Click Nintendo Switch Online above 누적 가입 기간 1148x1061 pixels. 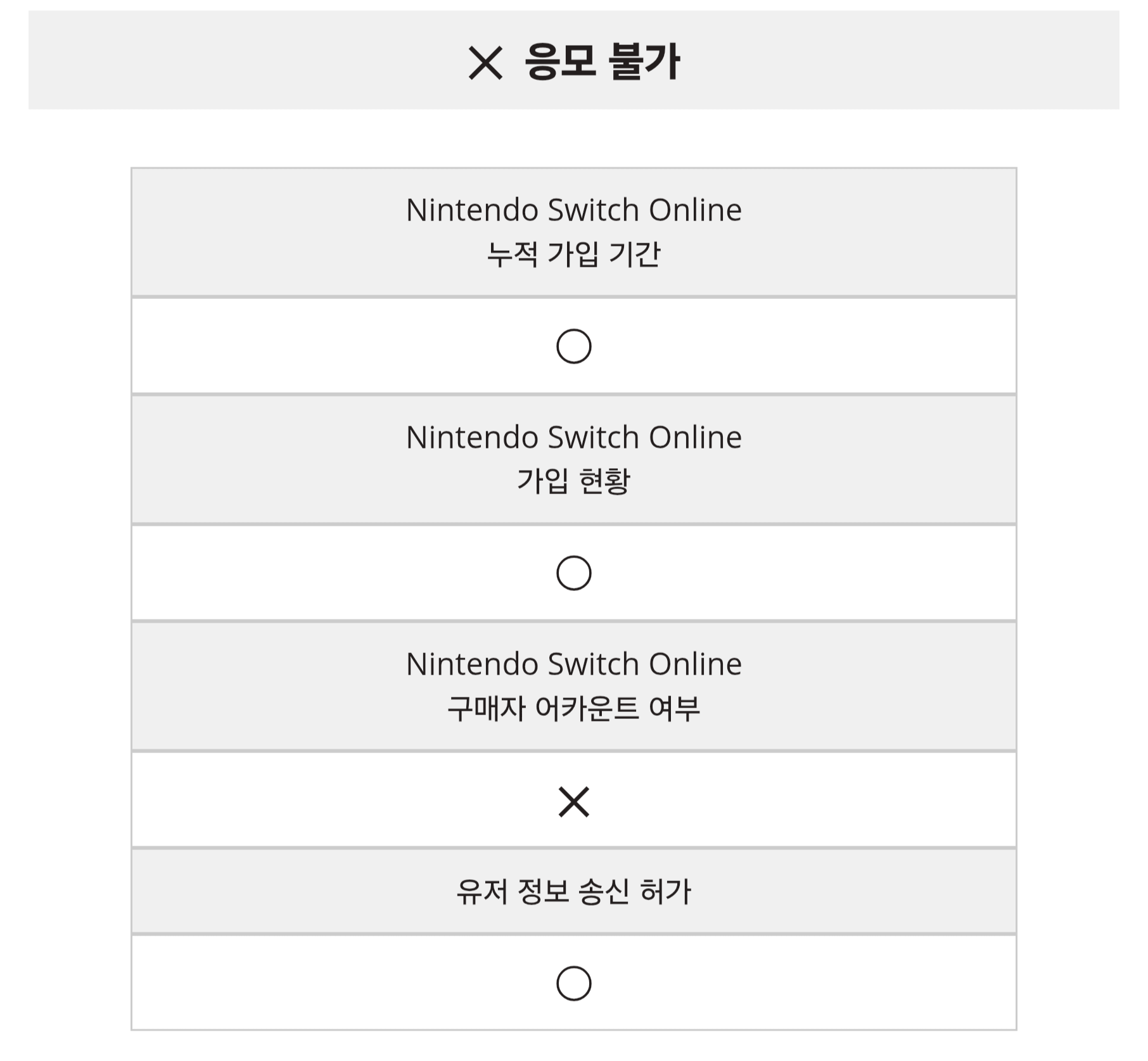573,210
